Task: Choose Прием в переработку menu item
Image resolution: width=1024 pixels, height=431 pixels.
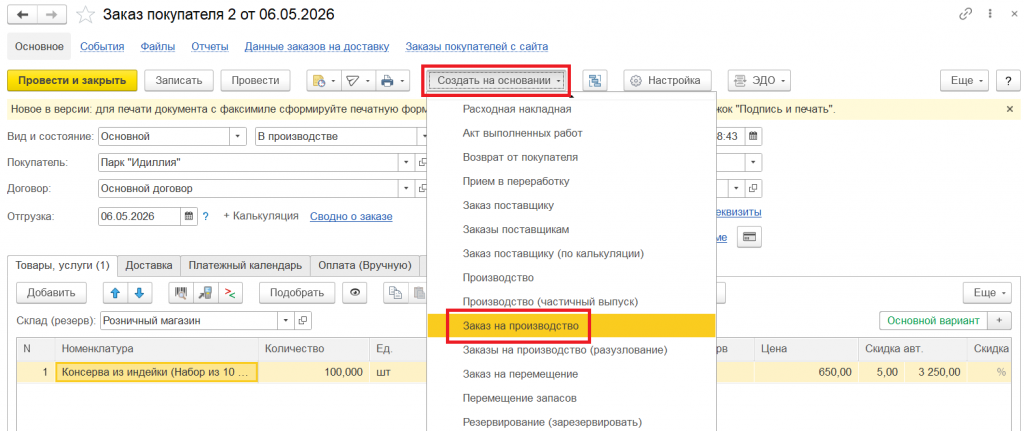Action: 571,181
